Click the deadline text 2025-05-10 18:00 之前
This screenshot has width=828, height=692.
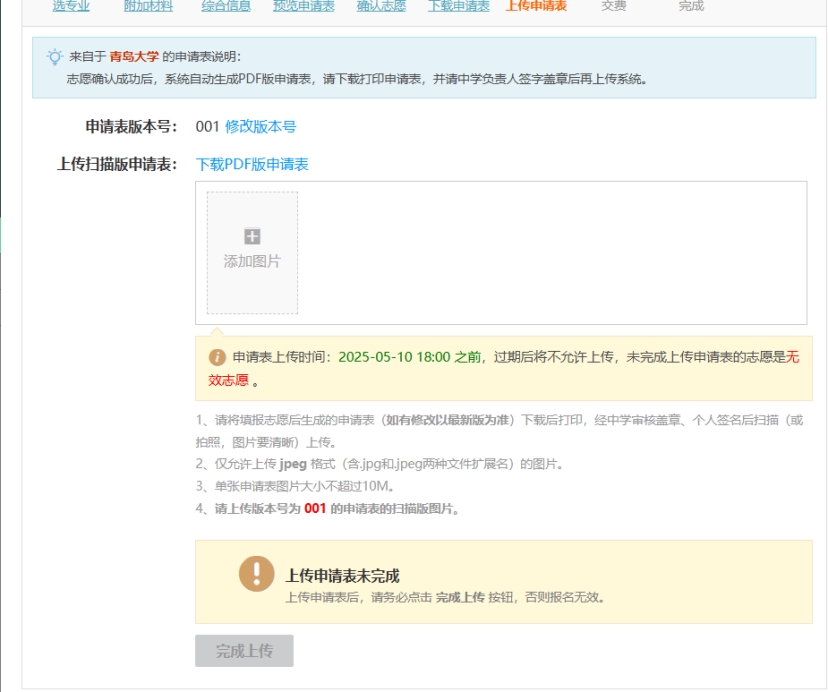pyautogui.click(x=410, y=358)
